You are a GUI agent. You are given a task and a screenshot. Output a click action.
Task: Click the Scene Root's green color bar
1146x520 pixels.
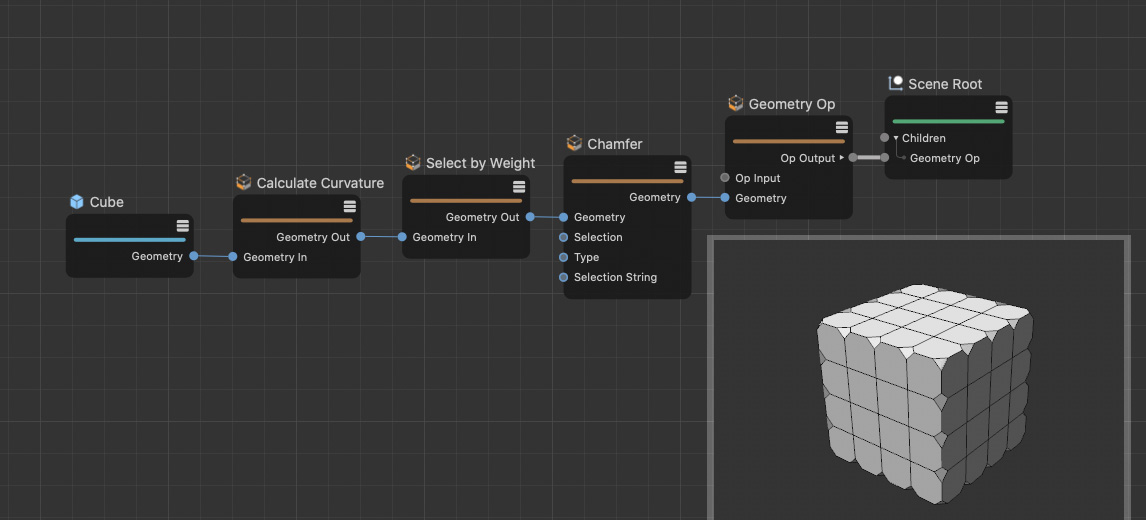948,122
